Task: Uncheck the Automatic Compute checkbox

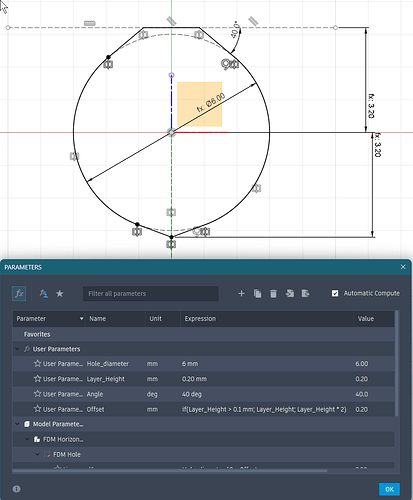Action: pos(335,293)
